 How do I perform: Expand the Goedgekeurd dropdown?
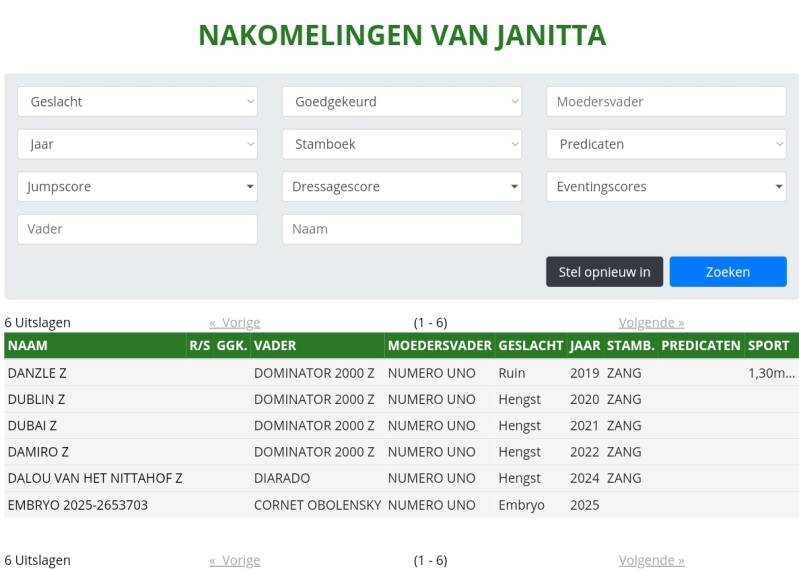click(x=401, y=101)
